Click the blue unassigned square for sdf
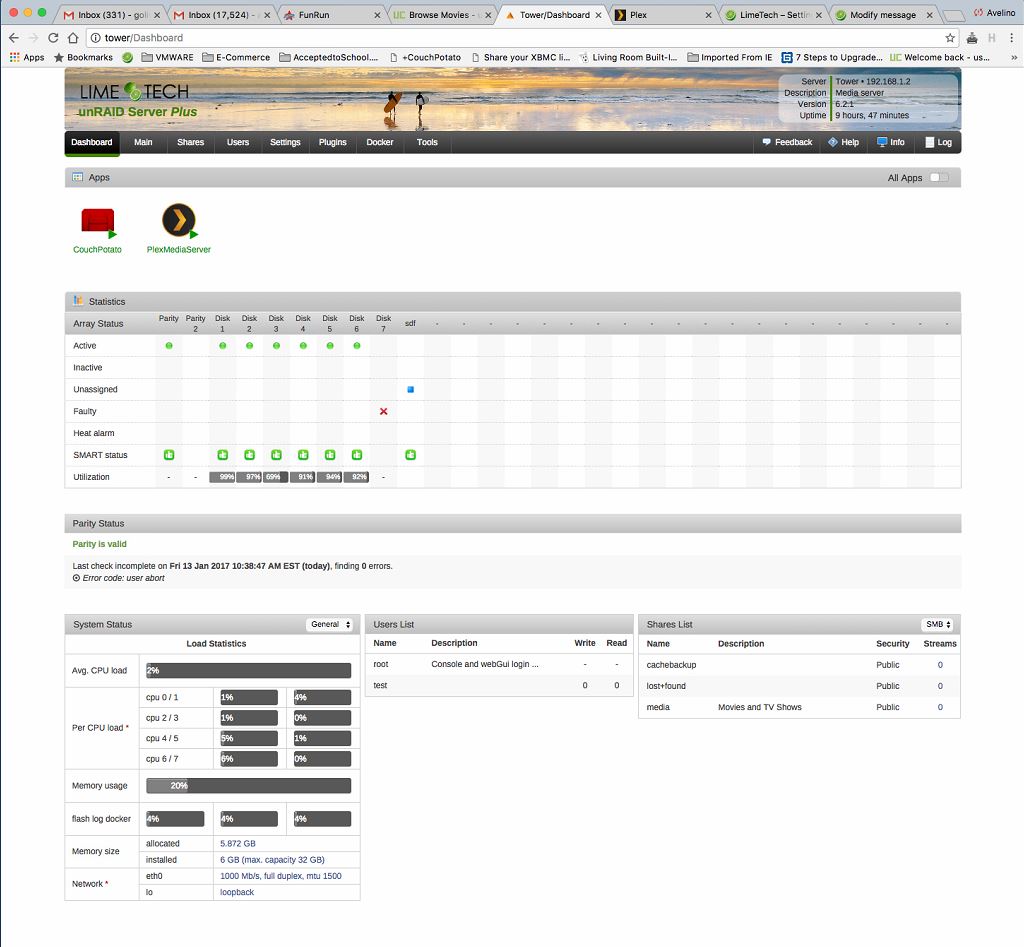Image resolution: width=1024 pixels, height=947 pixels. (410, 389)
